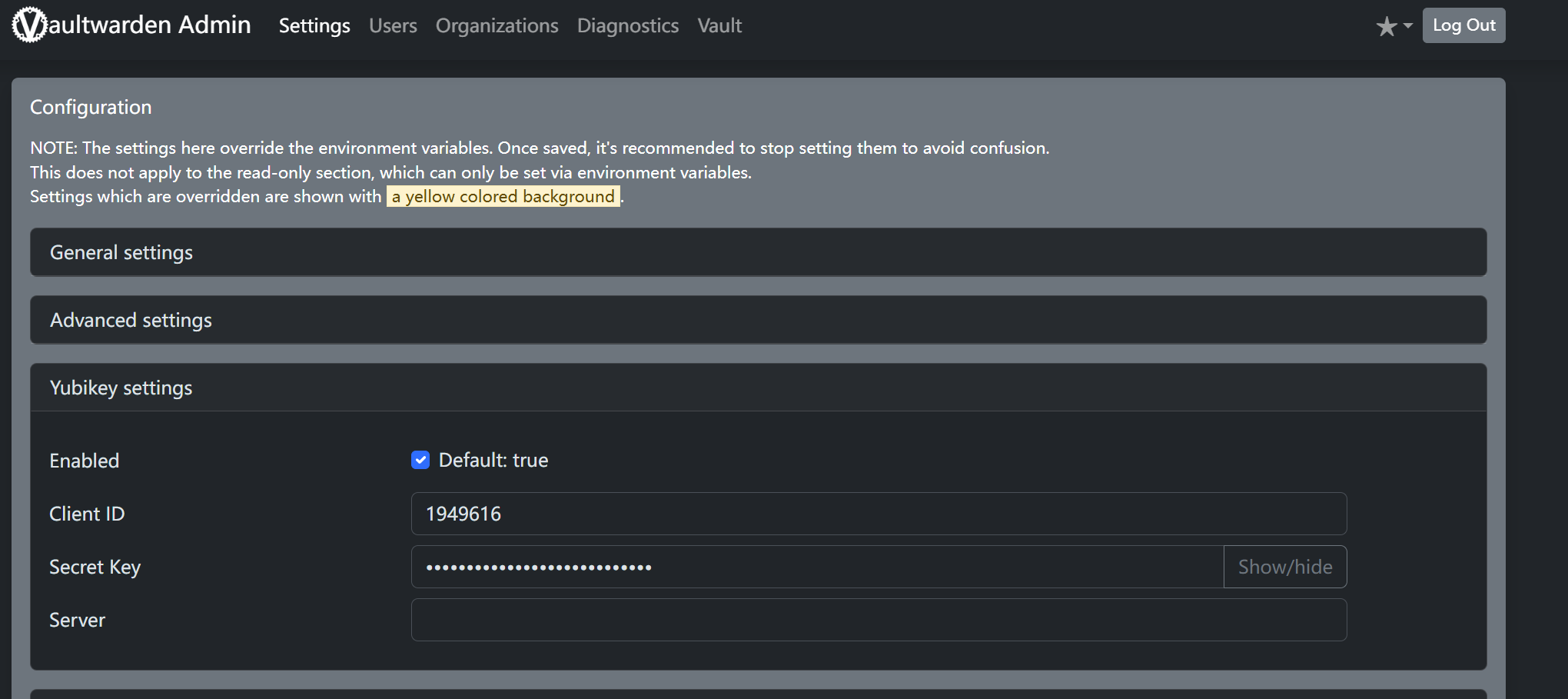Viewport: 1568px width, 699px height.
Task: Click the Client ID input field
Action: tap(879, 514)
